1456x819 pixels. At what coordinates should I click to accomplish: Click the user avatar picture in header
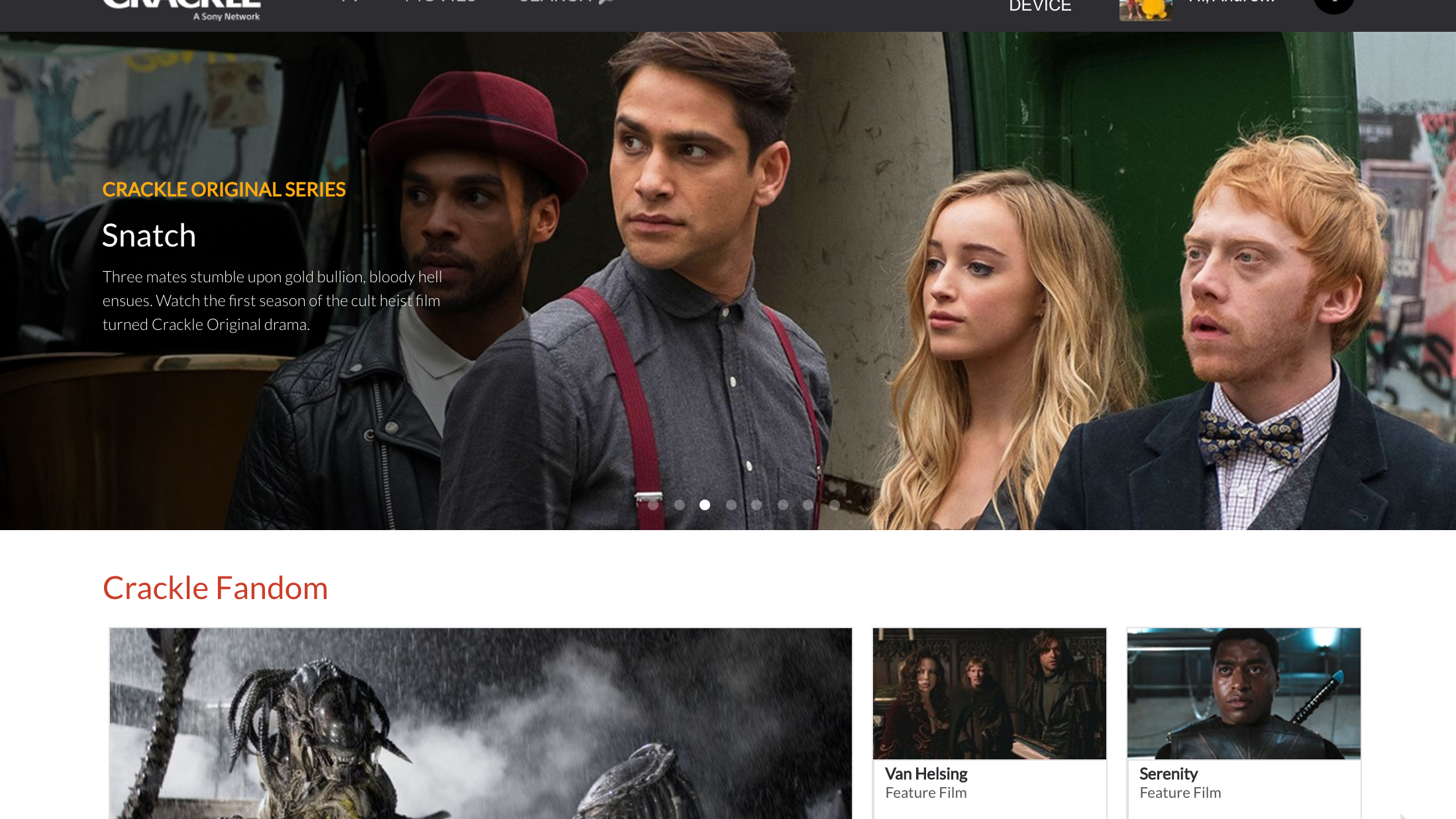coord(1145,9)
